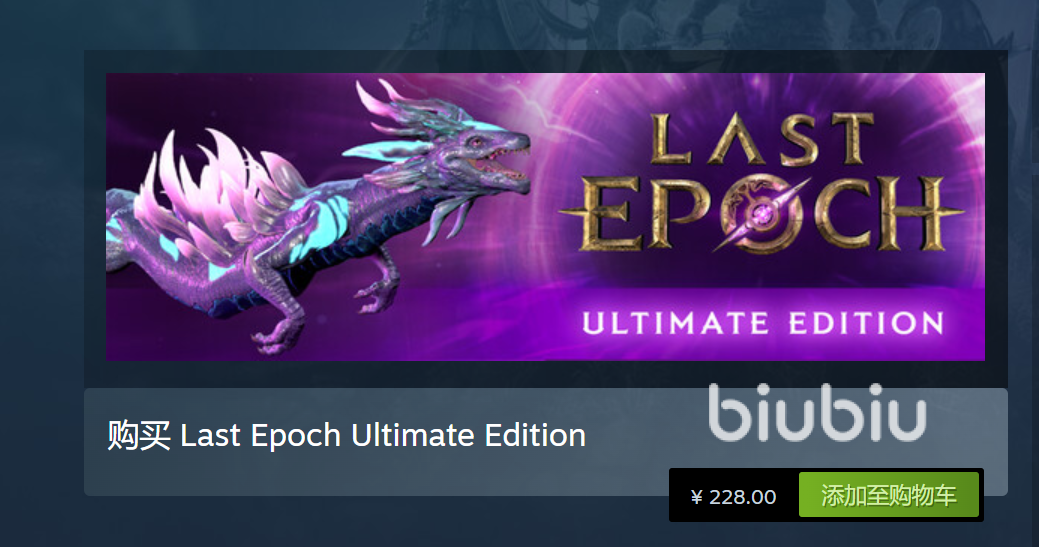Viewport: 1039px width, 547px height.
Task: Click the word ULTIMATE in the banner
Action: click(675, 323)
